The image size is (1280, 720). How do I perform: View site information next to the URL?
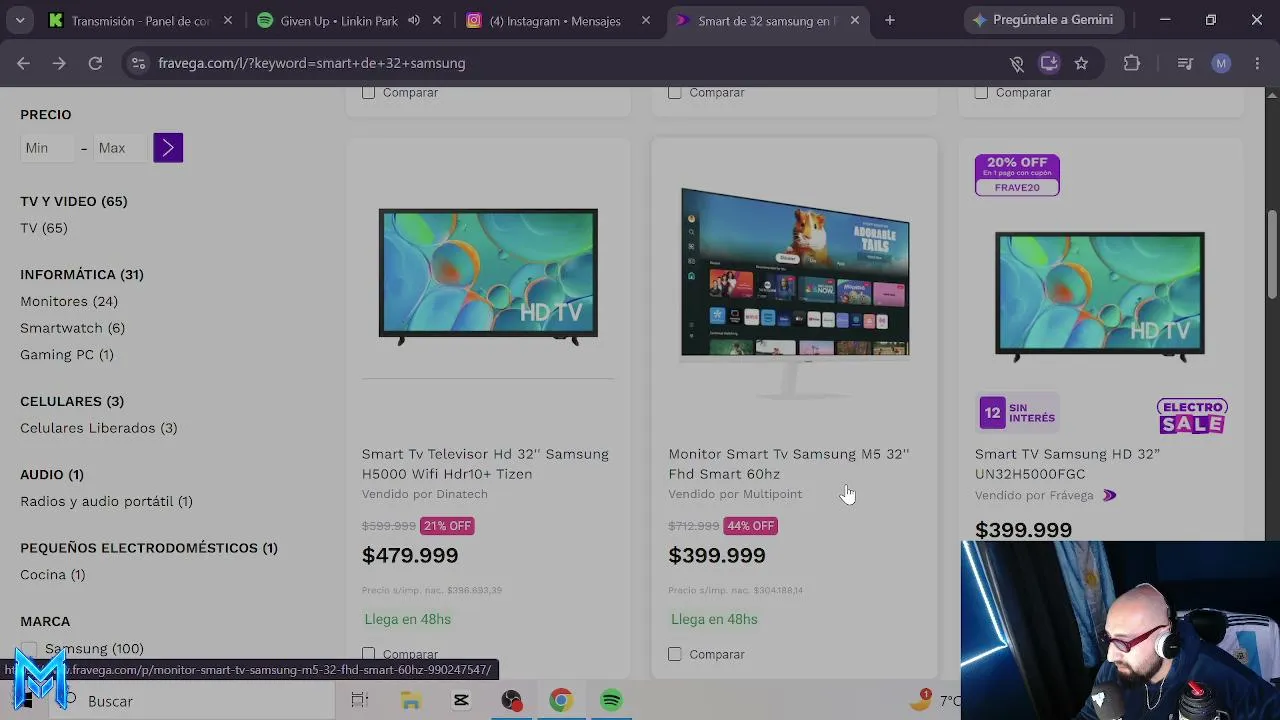[138, 63]
